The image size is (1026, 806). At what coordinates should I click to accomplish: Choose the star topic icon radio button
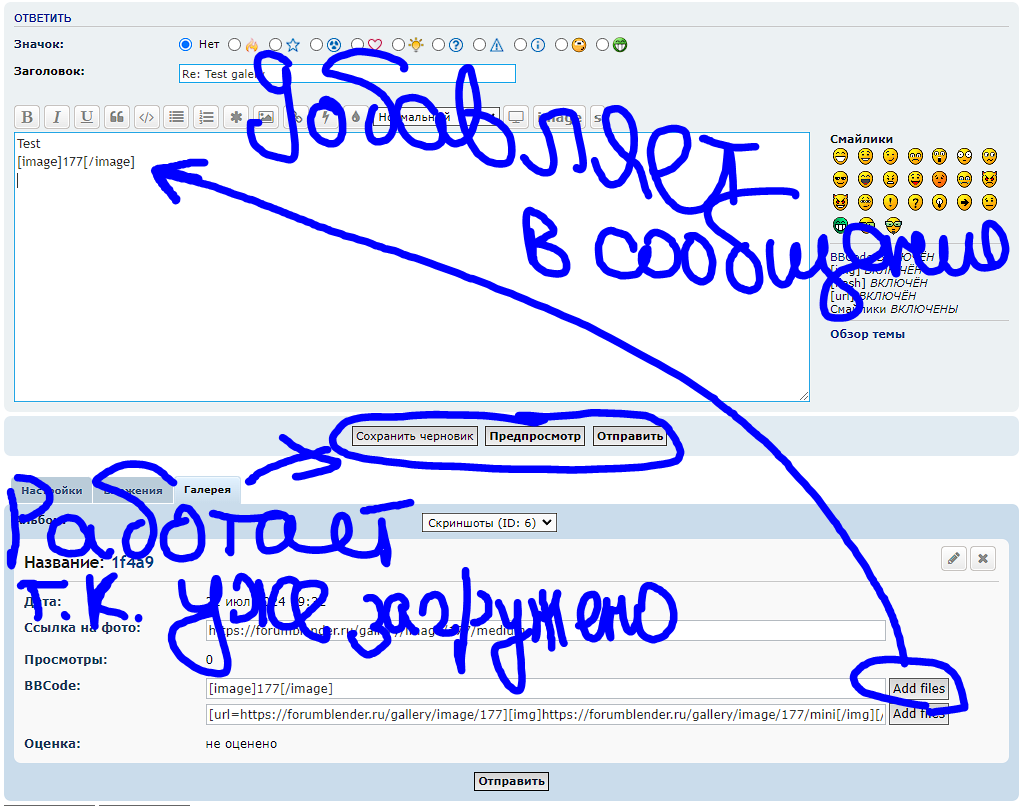276,44
